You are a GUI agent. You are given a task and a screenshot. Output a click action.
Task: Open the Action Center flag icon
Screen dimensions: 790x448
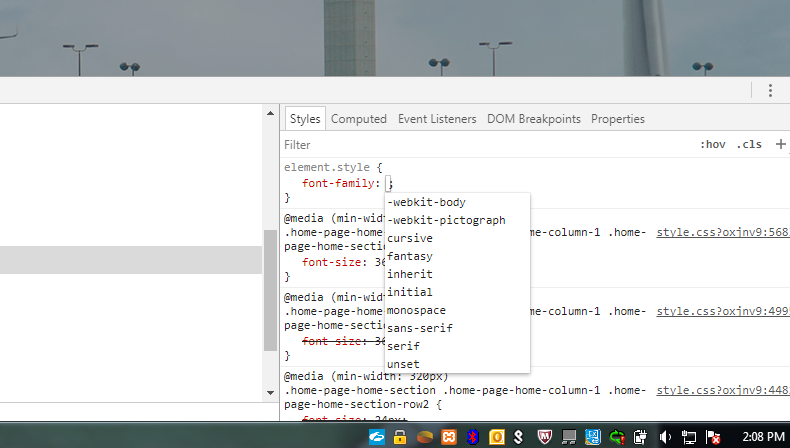(x=713, y=437)
